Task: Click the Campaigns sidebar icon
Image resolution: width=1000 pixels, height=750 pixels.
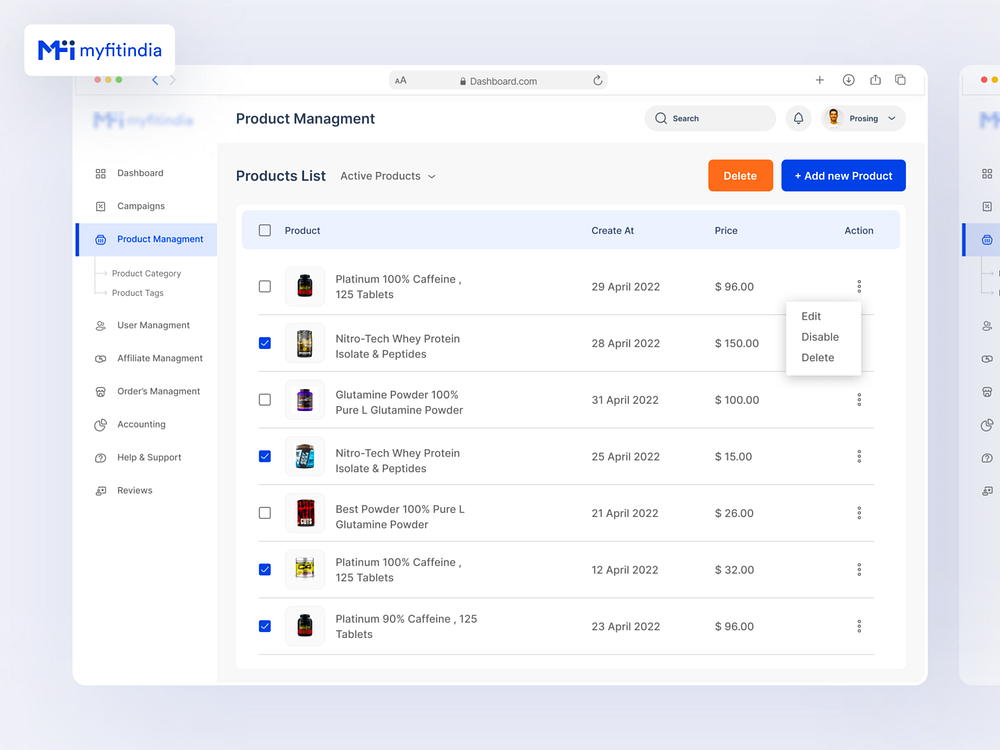Action: pos(100,206)
